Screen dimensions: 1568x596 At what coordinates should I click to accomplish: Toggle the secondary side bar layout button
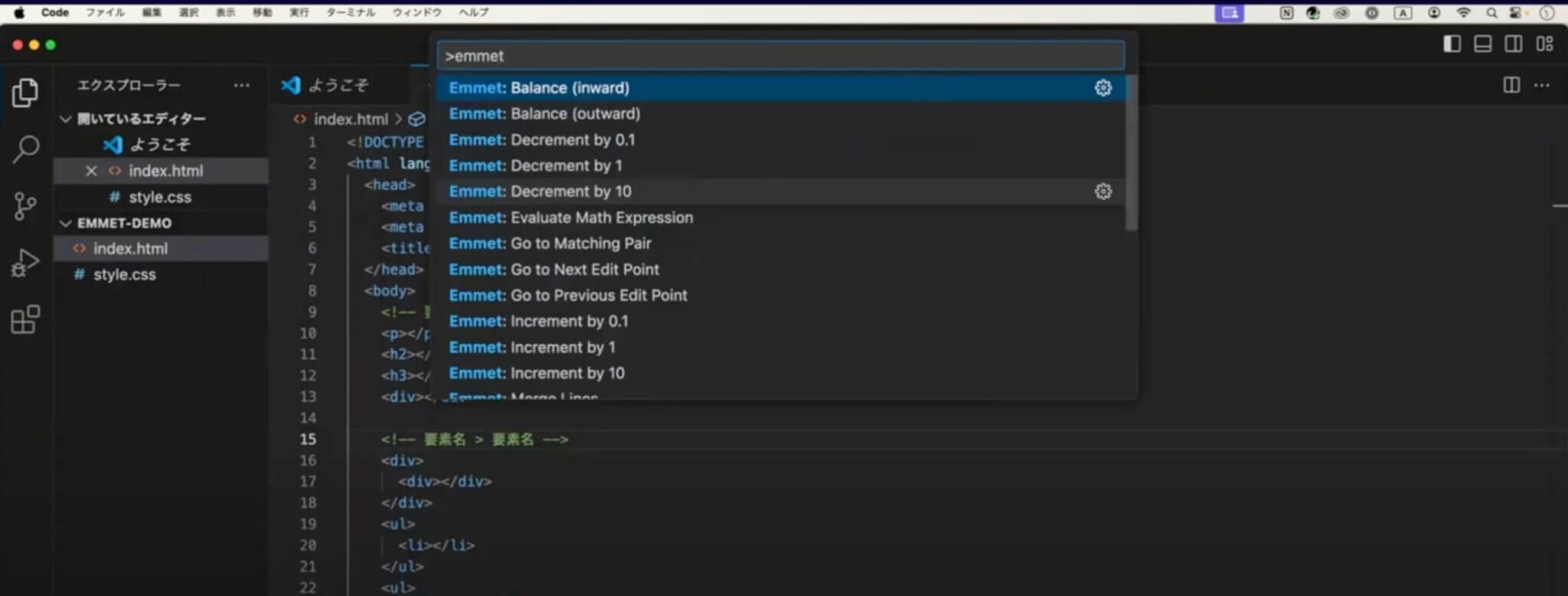(1513, 44)
